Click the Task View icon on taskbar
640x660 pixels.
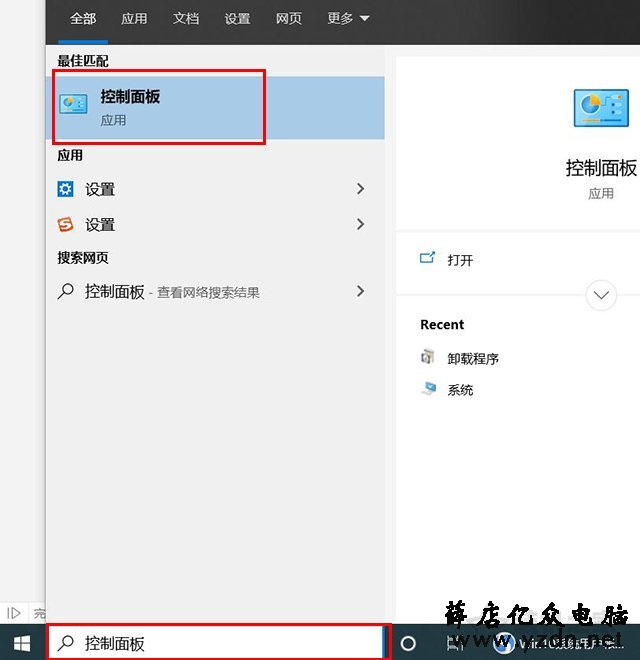(x=455, y=643)
